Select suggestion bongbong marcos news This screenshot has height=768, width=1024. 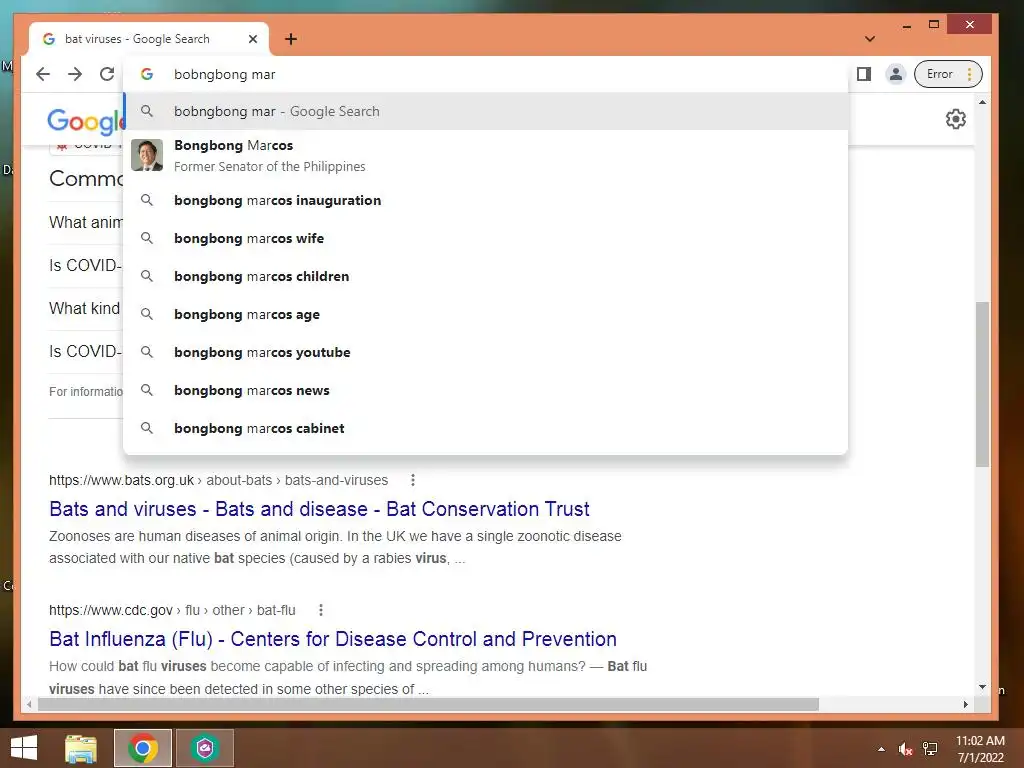(x=486, y=391)
